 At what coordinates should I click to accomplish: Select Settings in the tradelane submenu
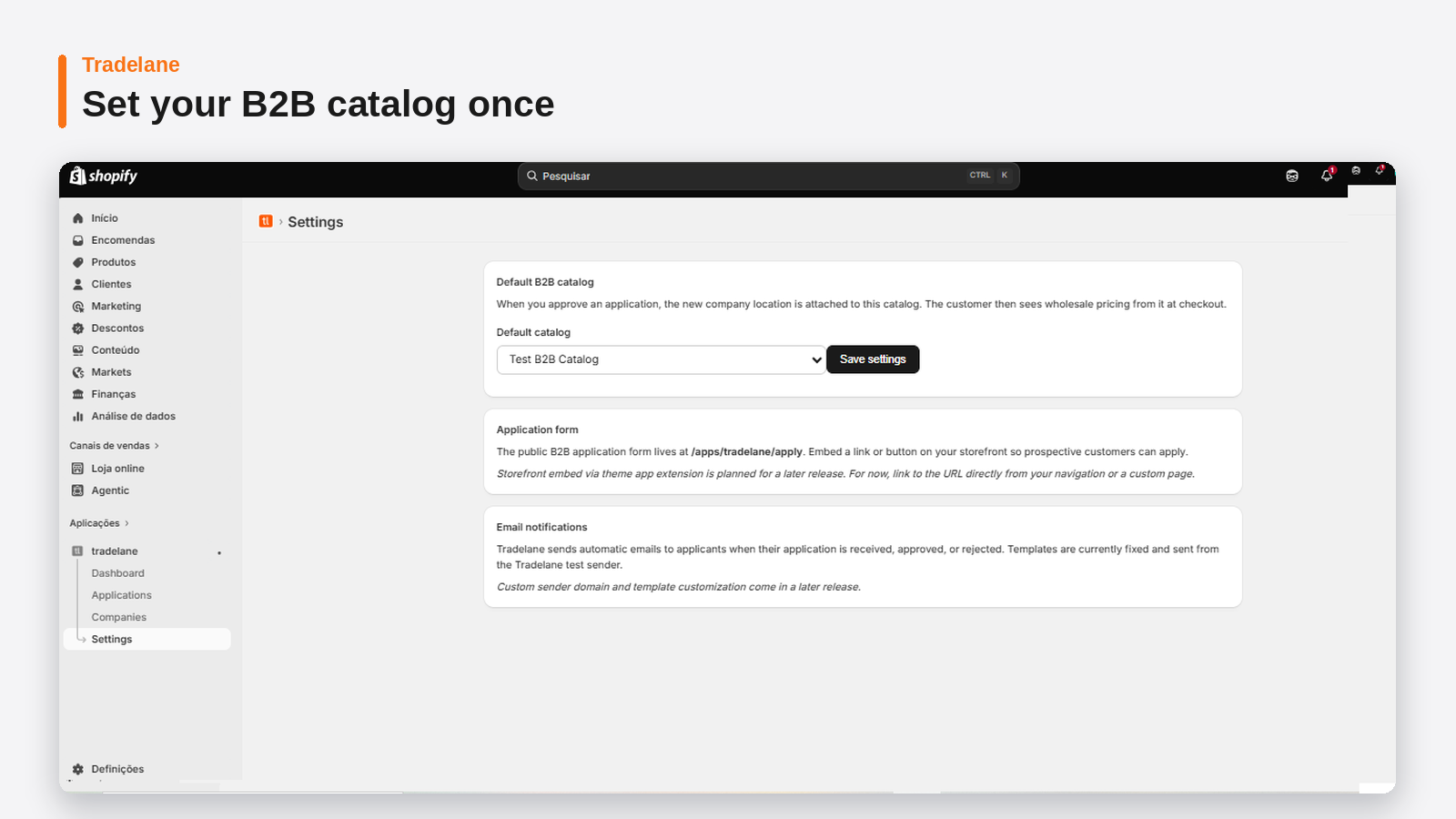point(147,639)
